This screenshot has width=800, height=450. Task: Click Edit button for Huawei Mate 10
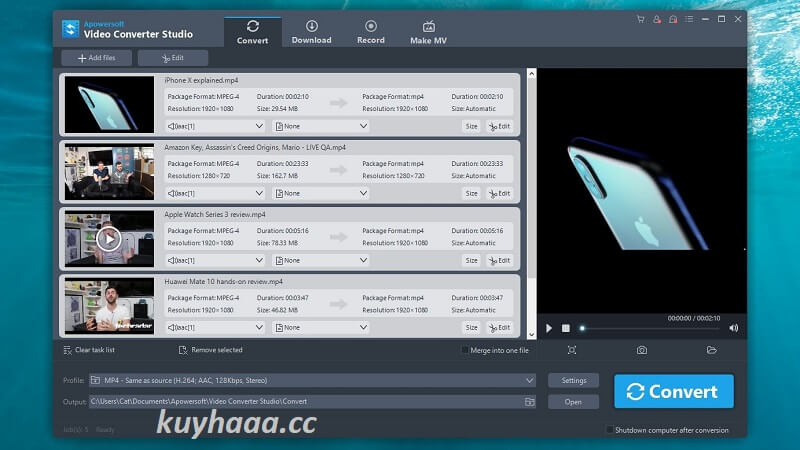click(x=499, y=328)
